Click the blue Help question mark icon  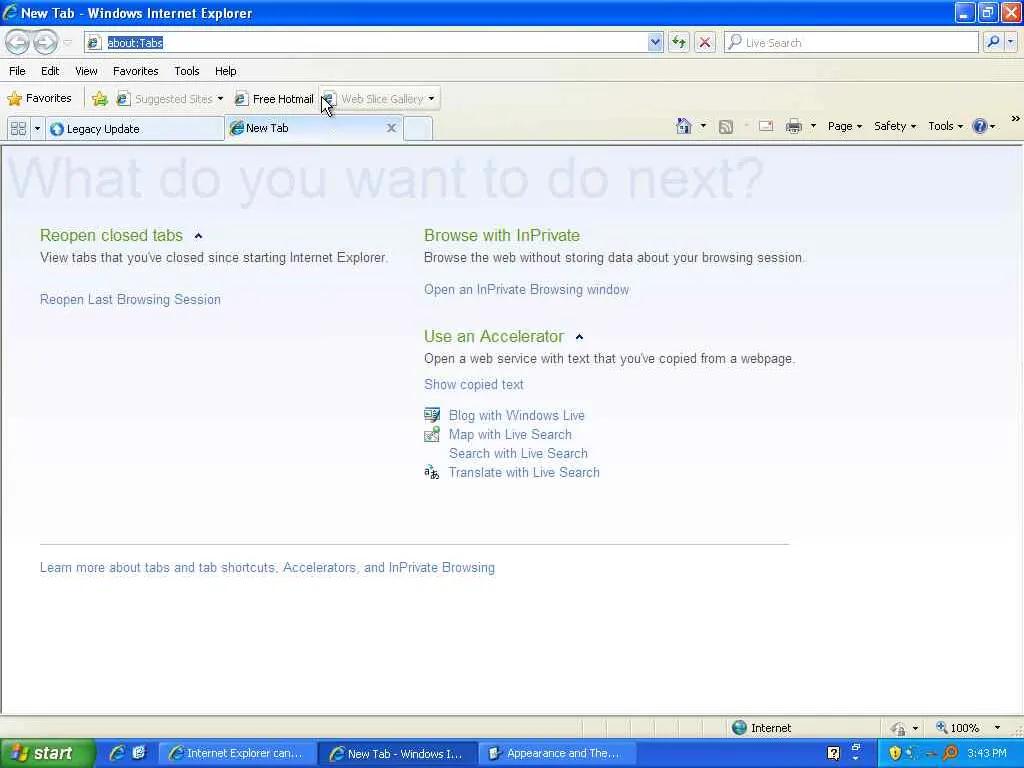coord(980,126)
